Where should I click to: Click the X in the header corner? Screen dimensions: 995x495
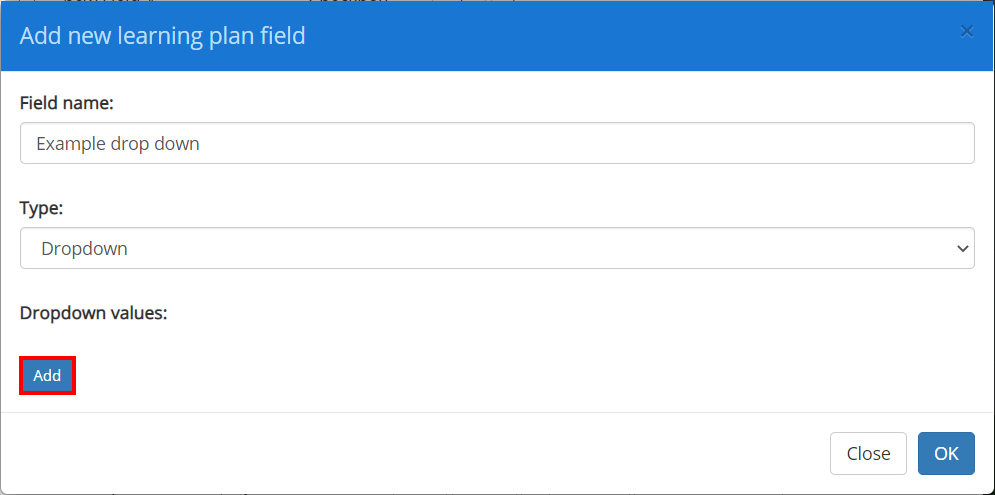pyautogui.click(x=966, y=32)
